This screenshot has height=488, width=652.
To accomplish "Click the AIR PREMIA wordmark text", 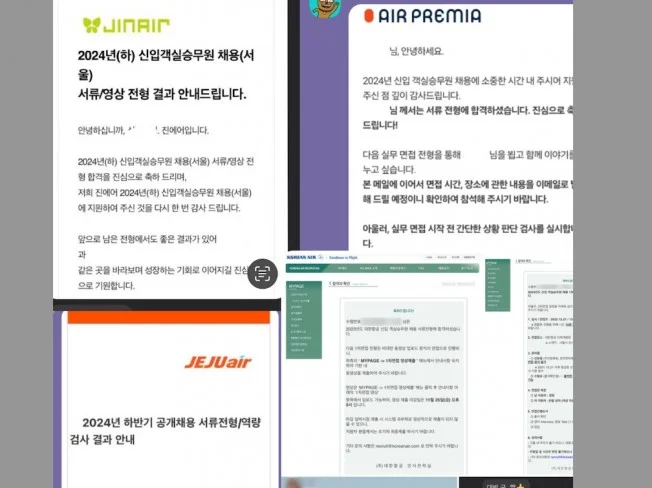I will point(433,16).
